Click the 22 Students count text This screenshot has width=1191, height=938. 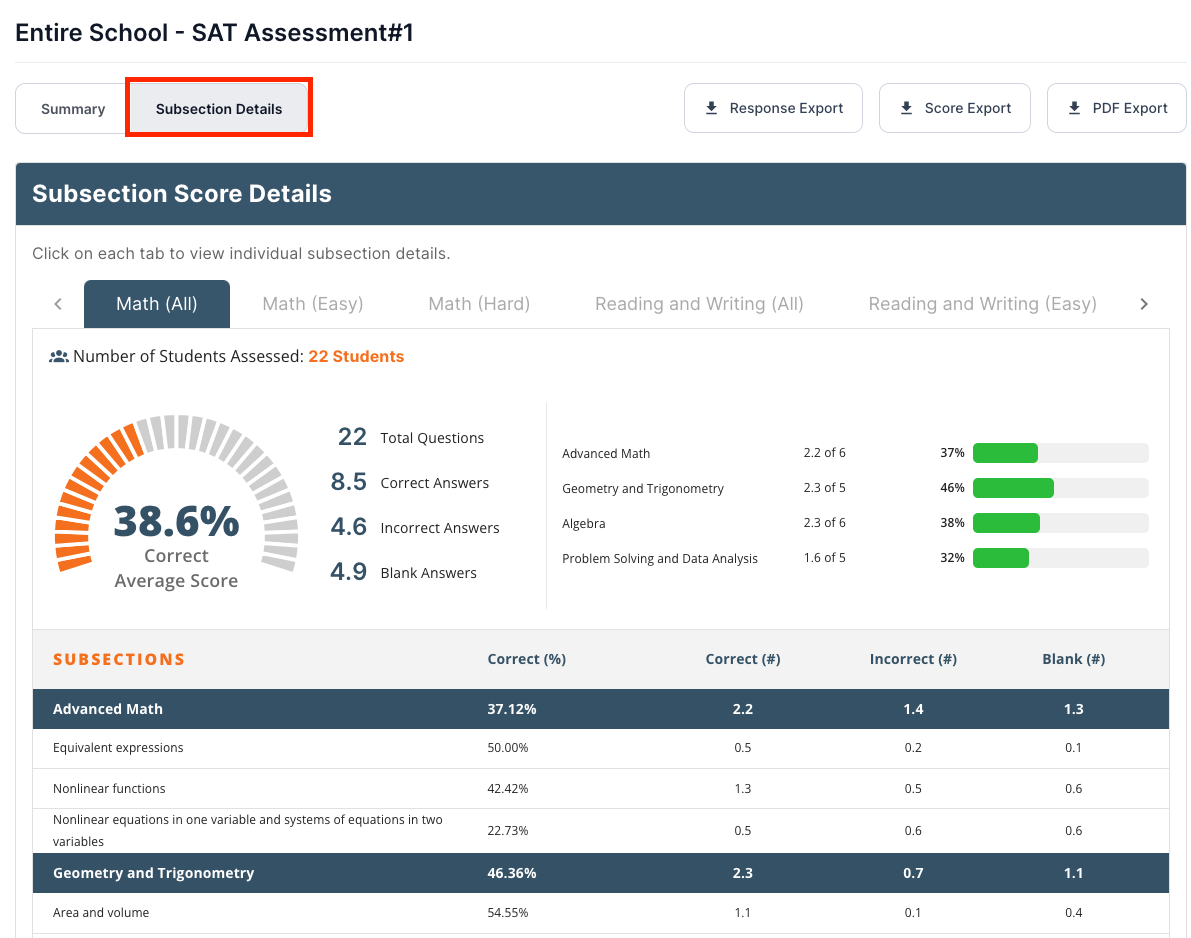coord(356,356)
